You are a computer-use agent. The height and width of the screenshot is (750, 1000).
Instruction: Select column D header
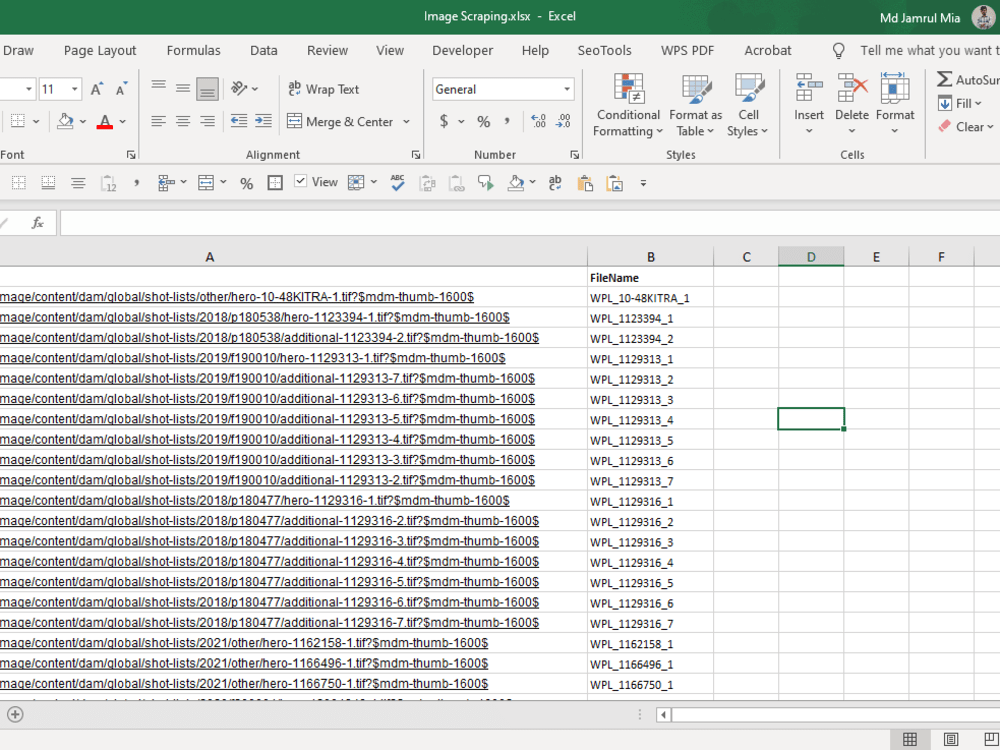[x=811, y=256]
